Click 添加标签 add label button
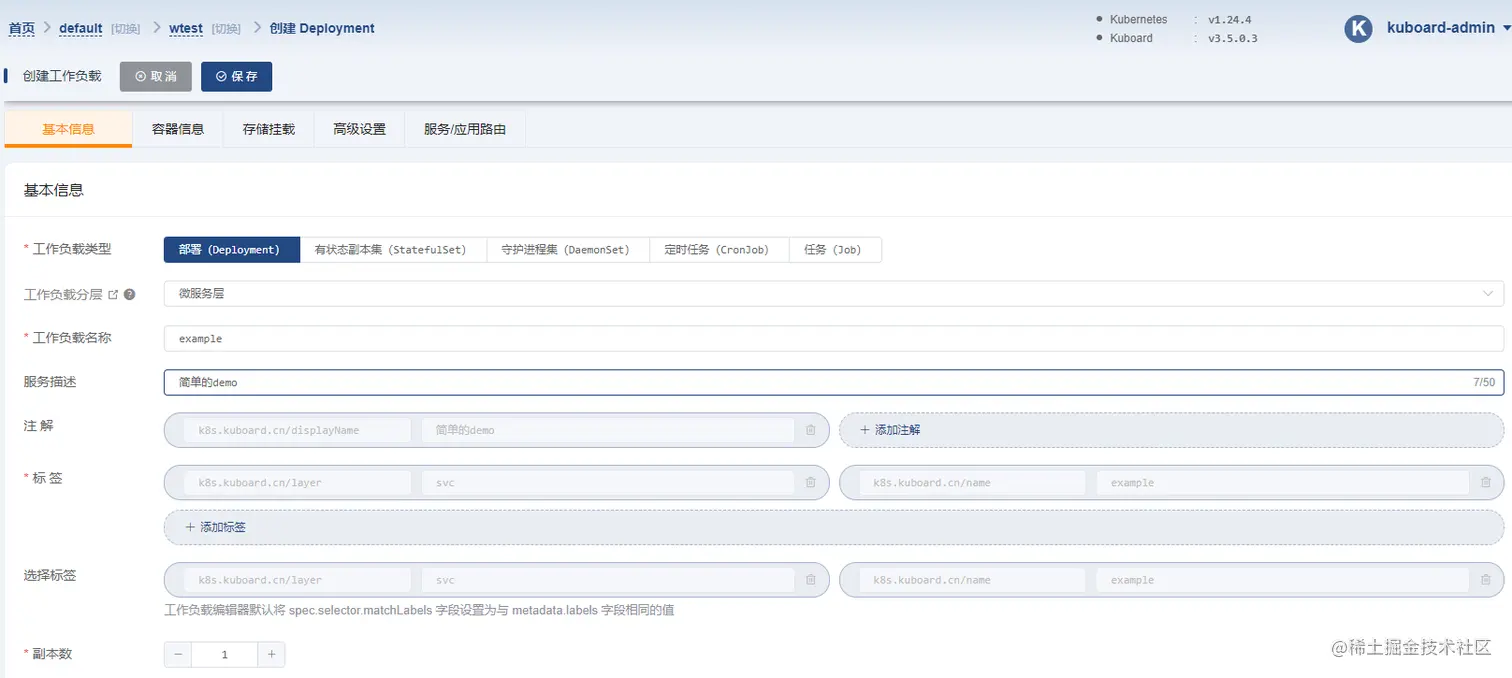This screenshot has width=1512, height=678. click(834, 527)
